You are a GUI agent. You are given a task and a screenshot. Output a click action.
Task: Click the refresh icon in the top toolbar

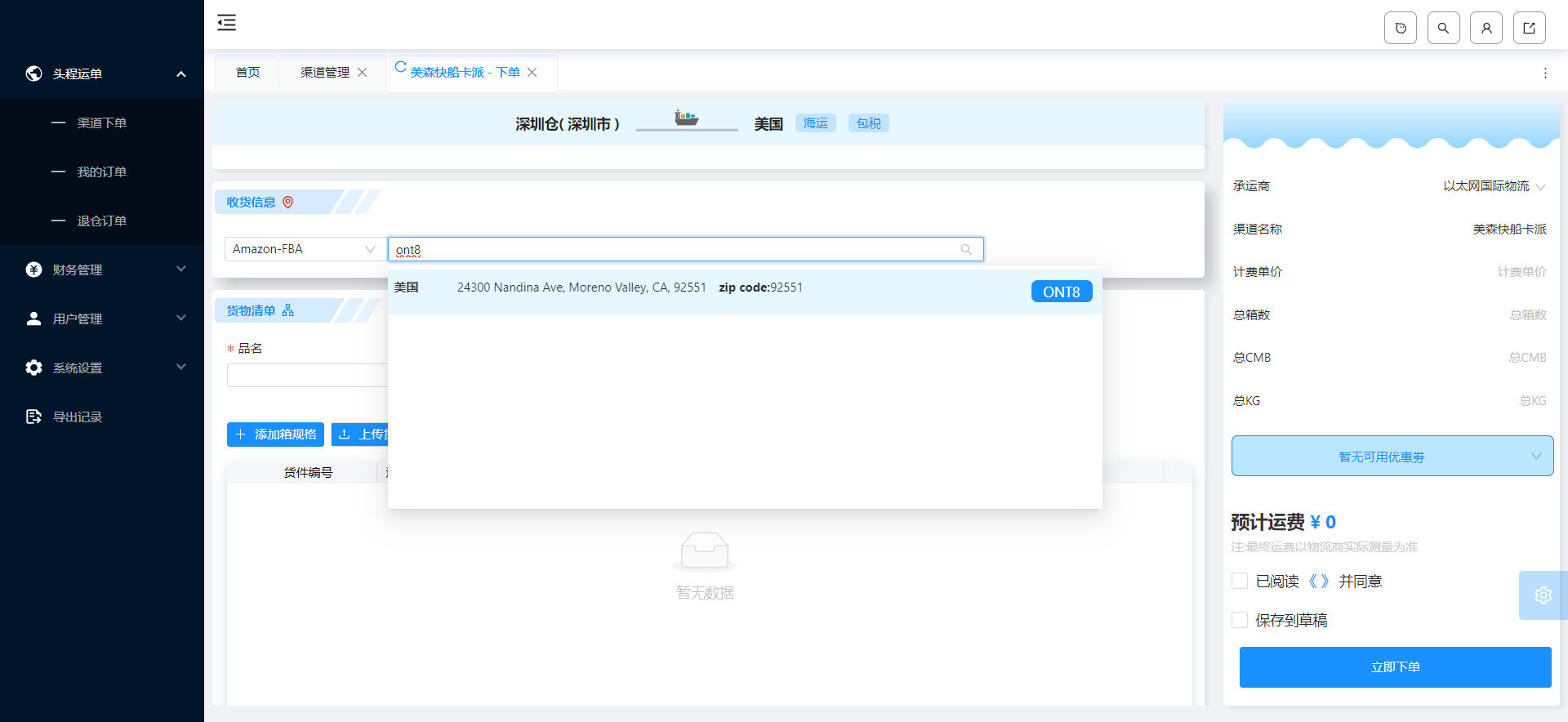point(1401,28)
